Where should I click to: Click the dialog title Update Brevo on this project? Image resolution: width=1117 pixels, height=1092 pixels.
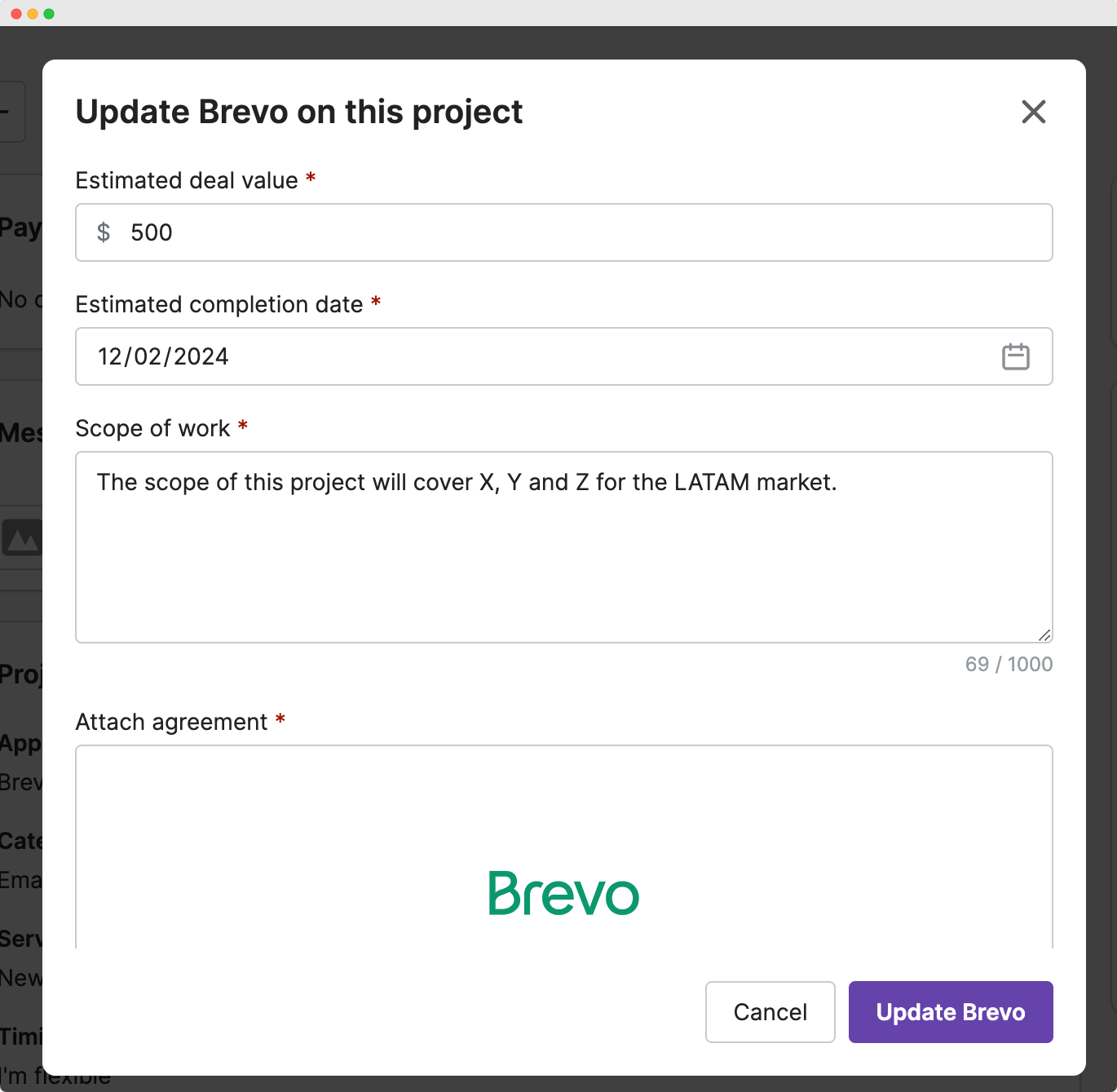299,112
